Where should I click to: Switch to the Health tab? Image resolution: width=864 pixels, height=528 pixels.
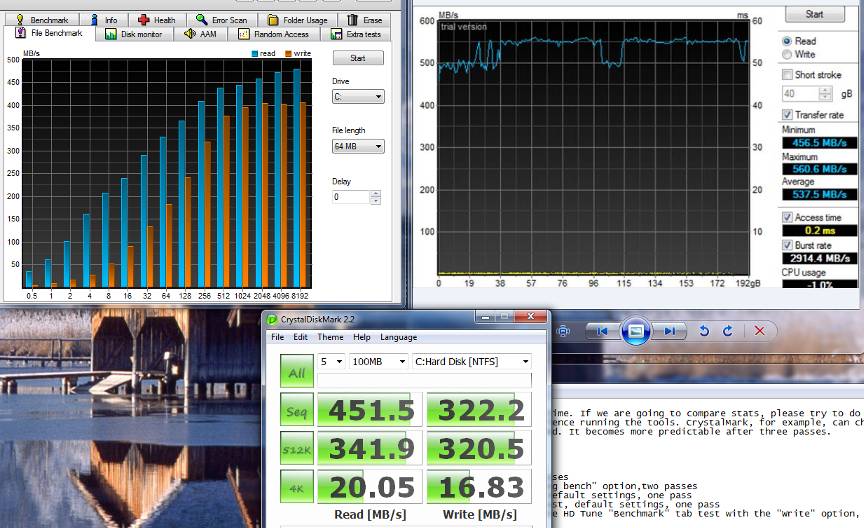[x=157, y=20]
